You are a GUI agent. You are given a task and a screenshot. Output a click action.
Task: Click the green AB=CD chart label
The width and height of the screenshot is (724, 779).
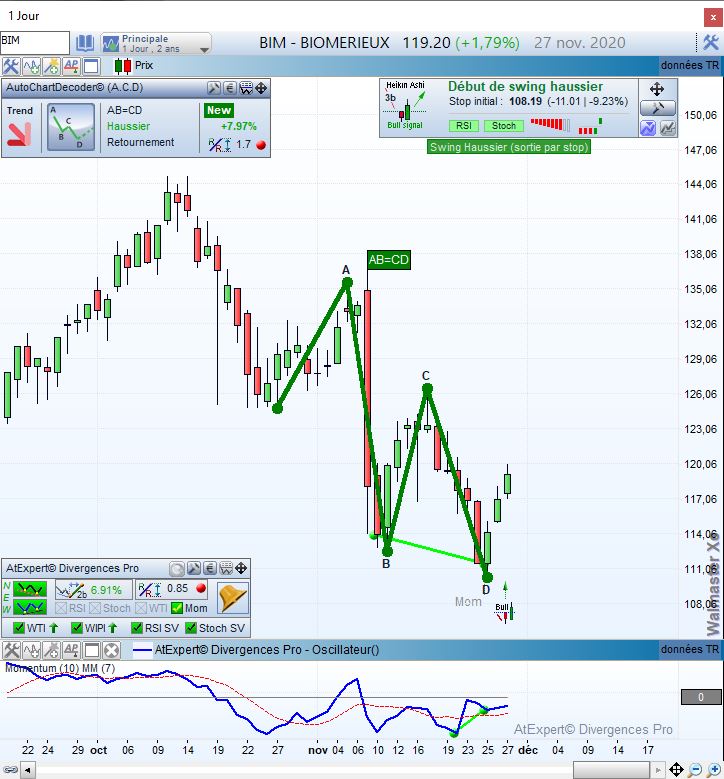pyautogui.click(x=389, y=259)
